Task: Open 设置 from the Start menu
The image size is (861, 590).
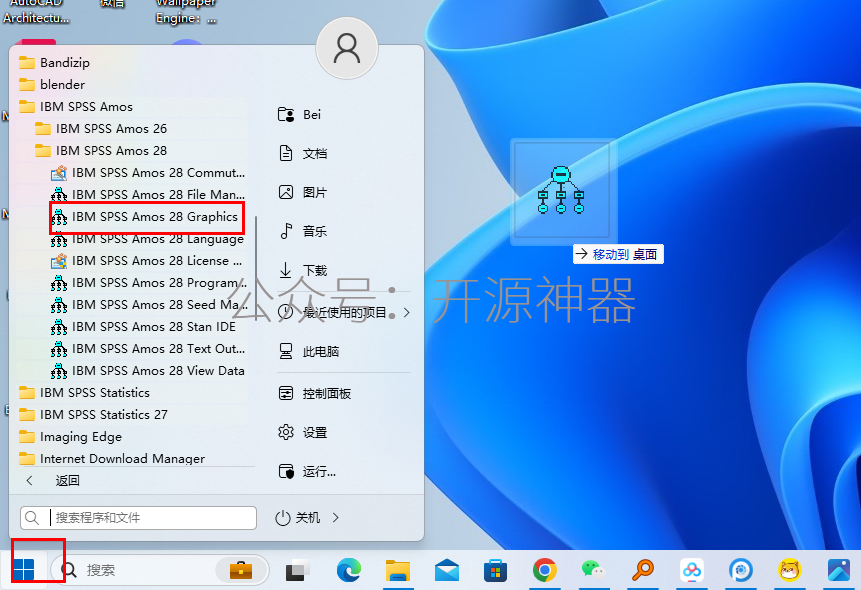Action: coord(303,432)
